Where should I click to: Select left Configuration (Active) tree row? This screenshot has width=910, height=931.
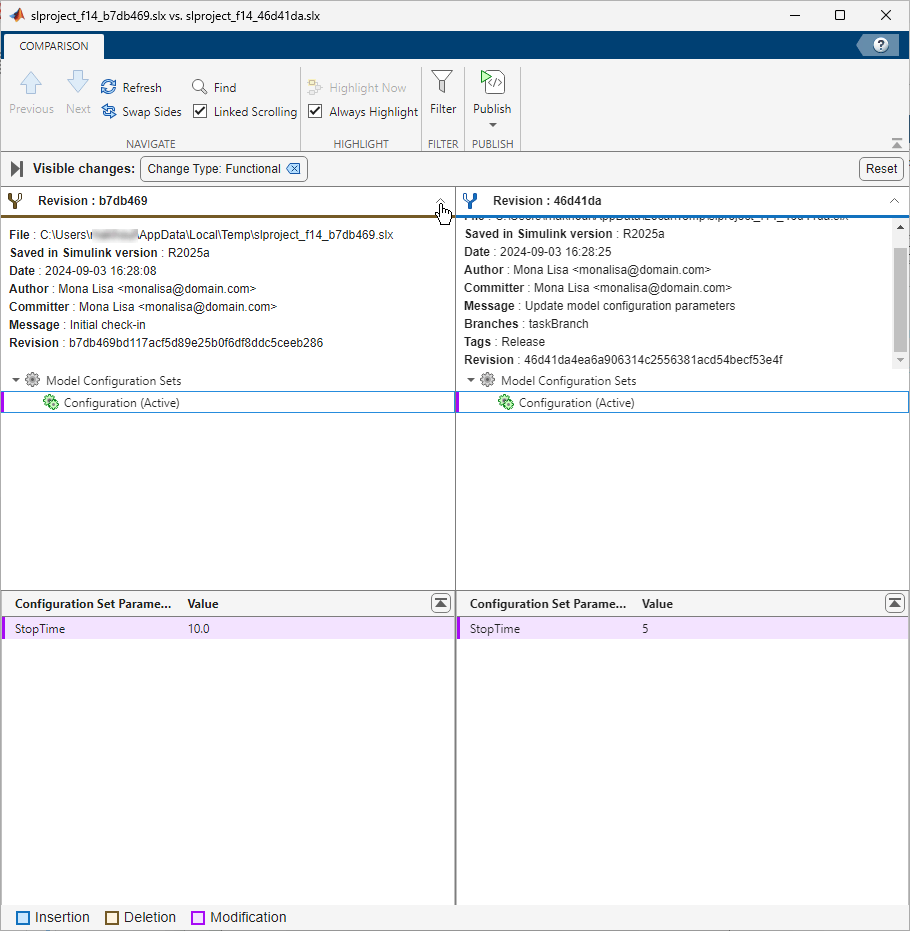point(228,403)
